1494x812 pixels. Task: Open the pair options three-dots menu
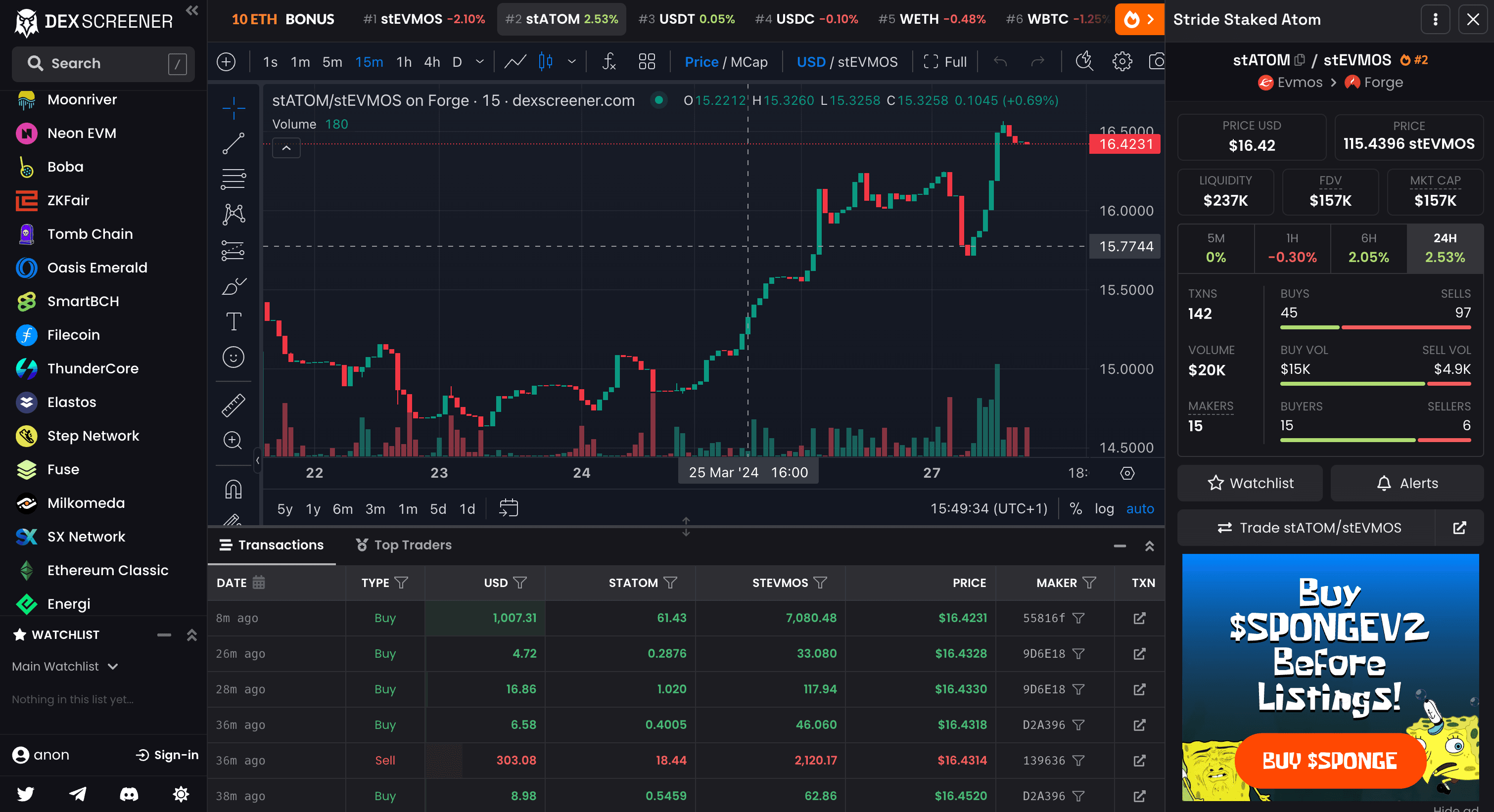tap(1436, 20)
